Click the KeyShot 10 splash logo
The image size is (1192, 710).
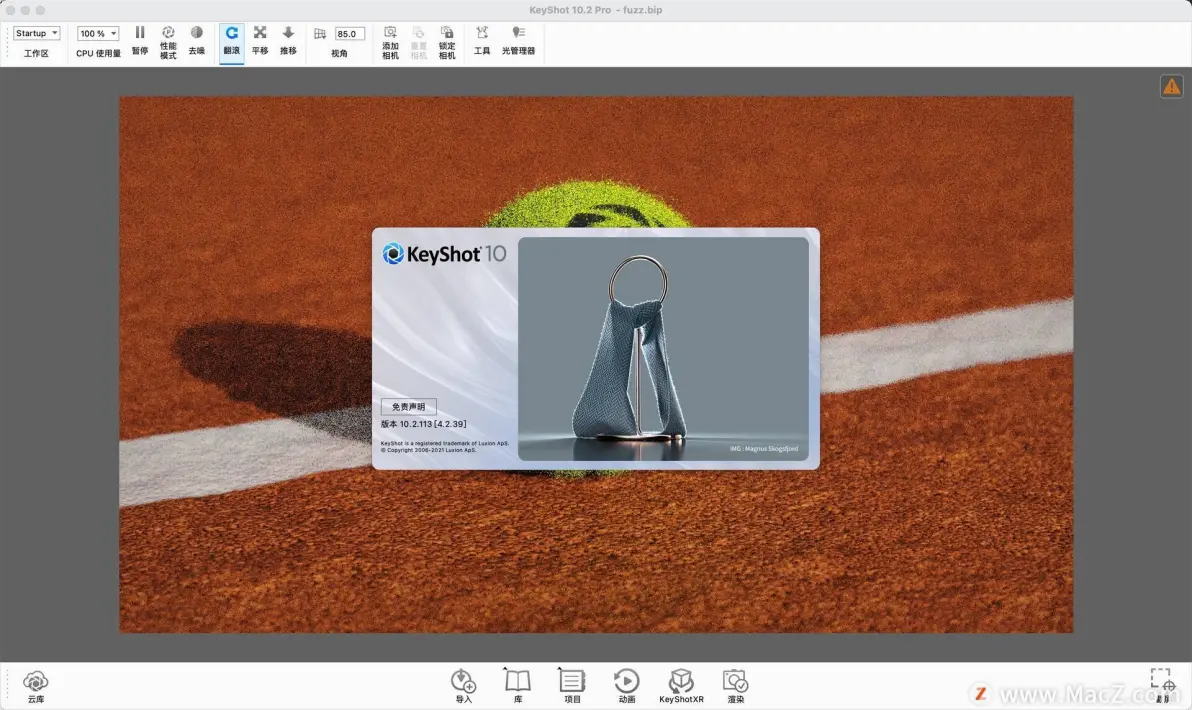(445, 254)
